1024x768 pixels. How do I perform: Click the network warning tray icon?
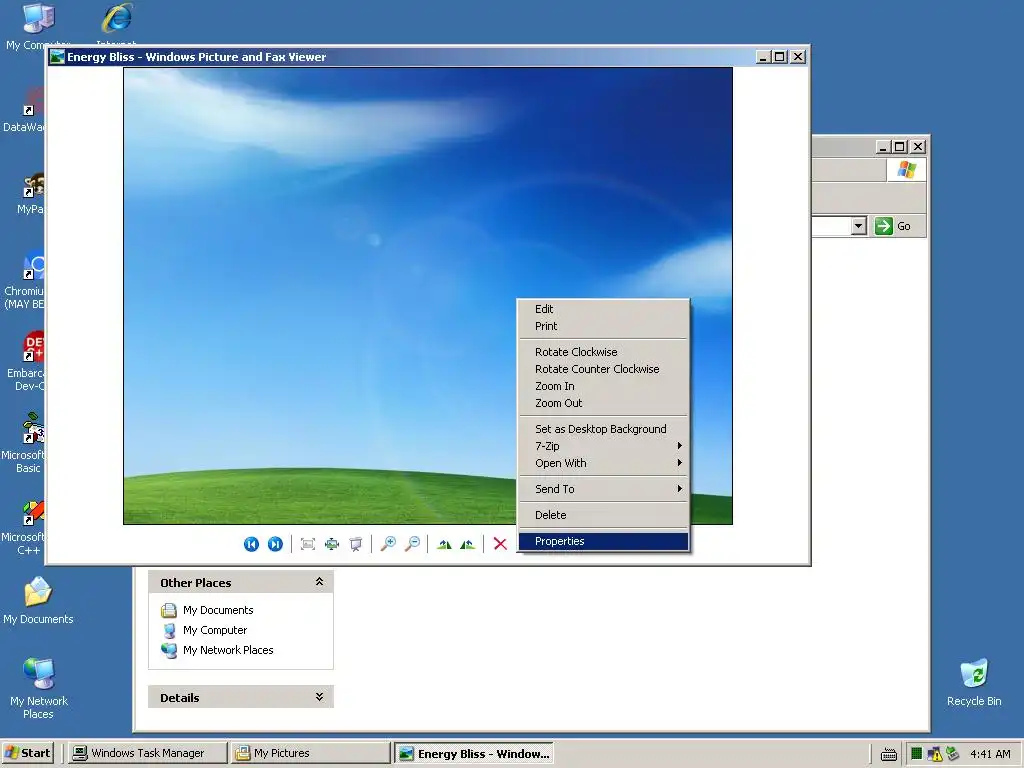coord(935,754)
